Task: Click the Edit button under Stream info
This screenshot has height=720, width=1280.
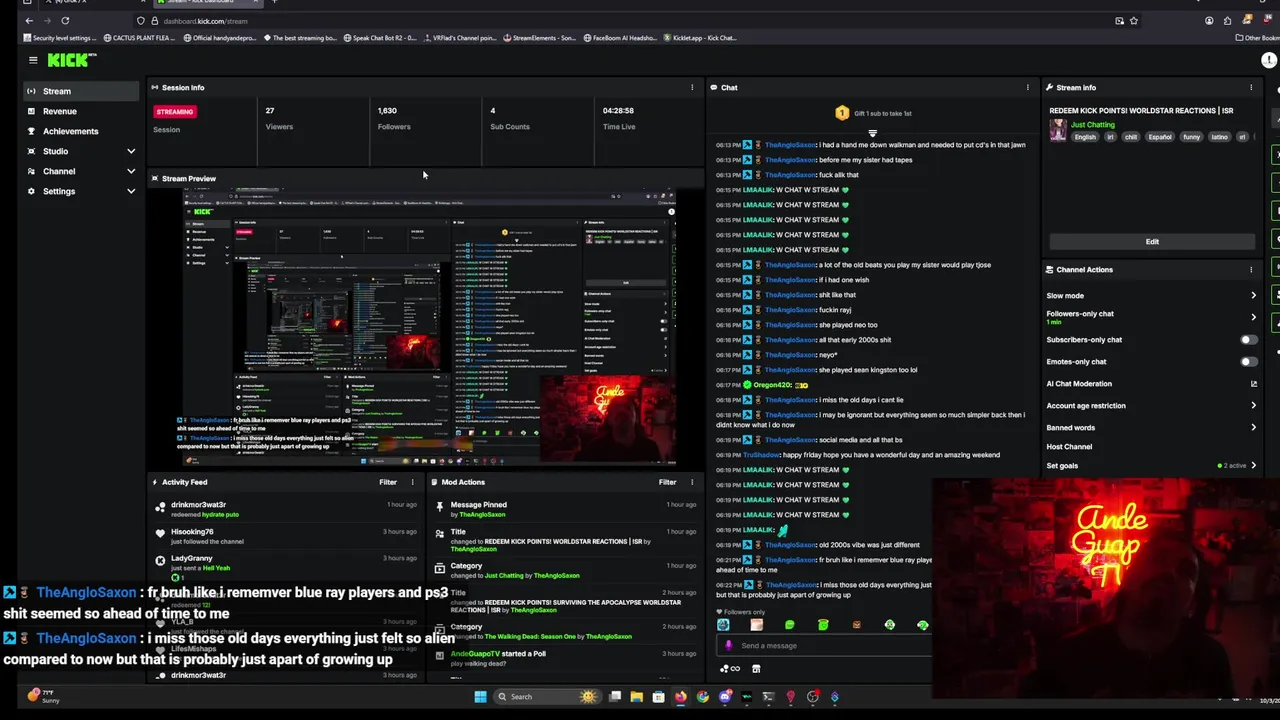Action: (1152, 241)
